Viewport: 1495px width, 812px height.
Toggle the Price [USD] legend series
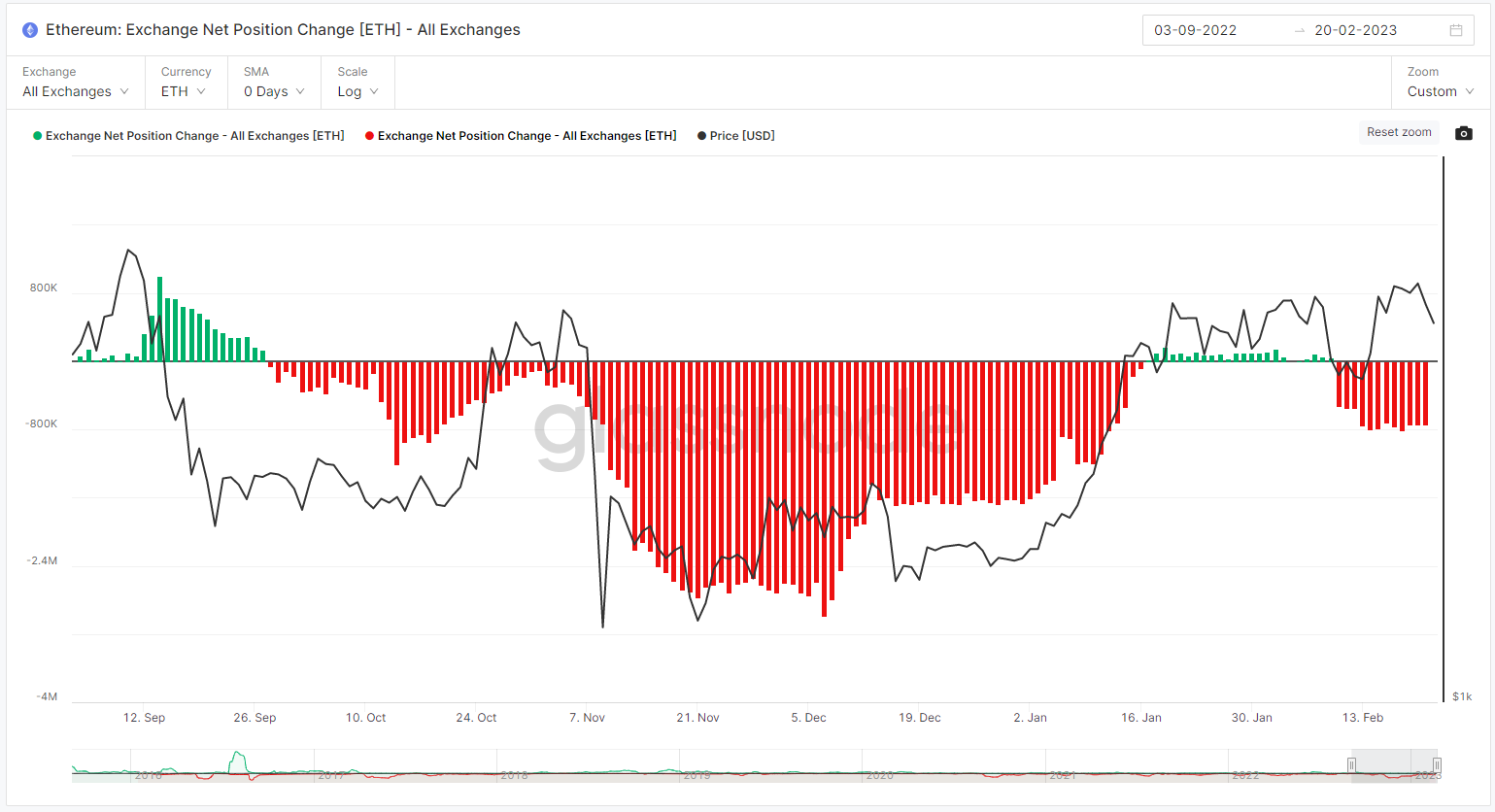coord(736,136)
